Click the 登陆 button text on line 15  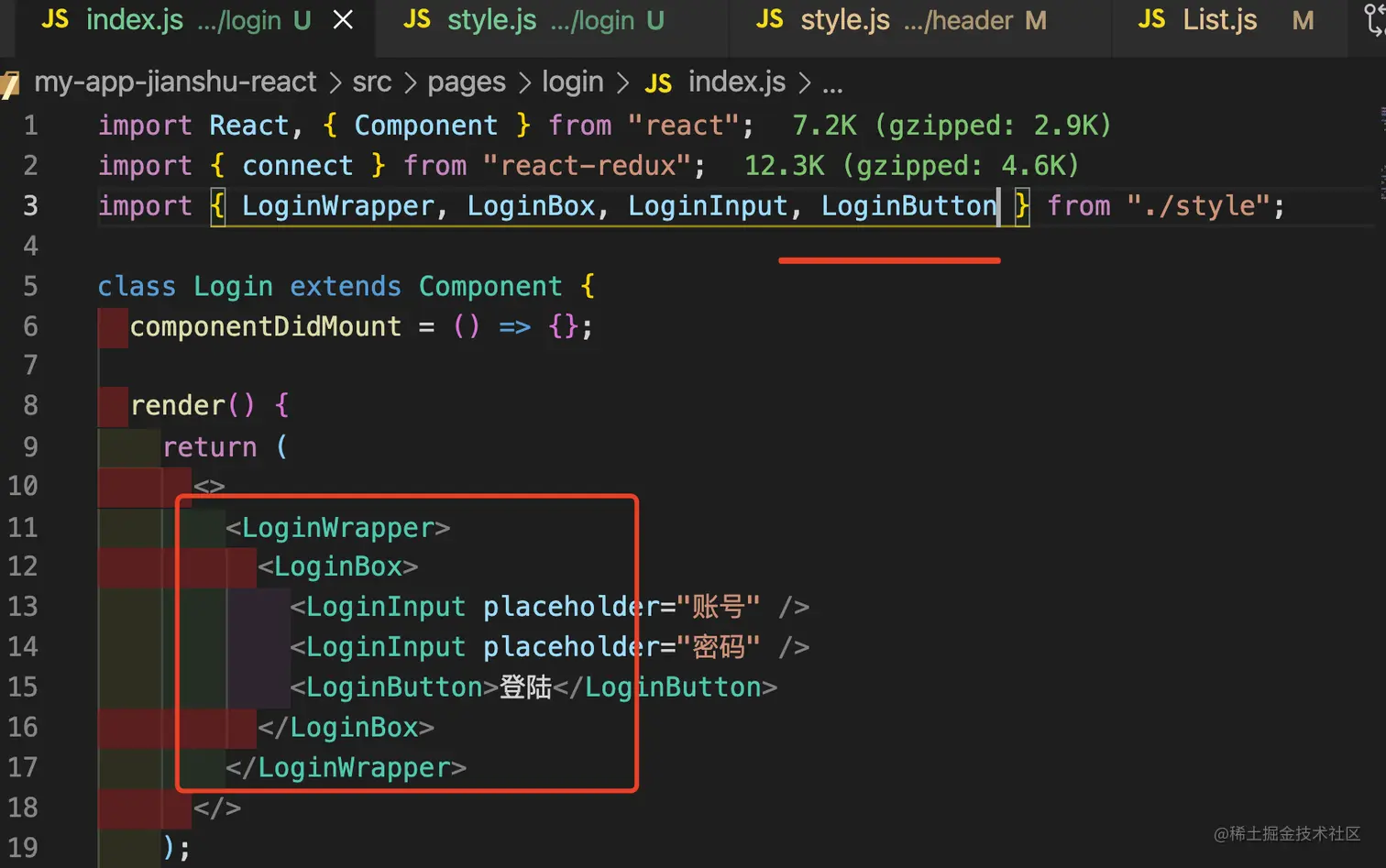point(525,687)
